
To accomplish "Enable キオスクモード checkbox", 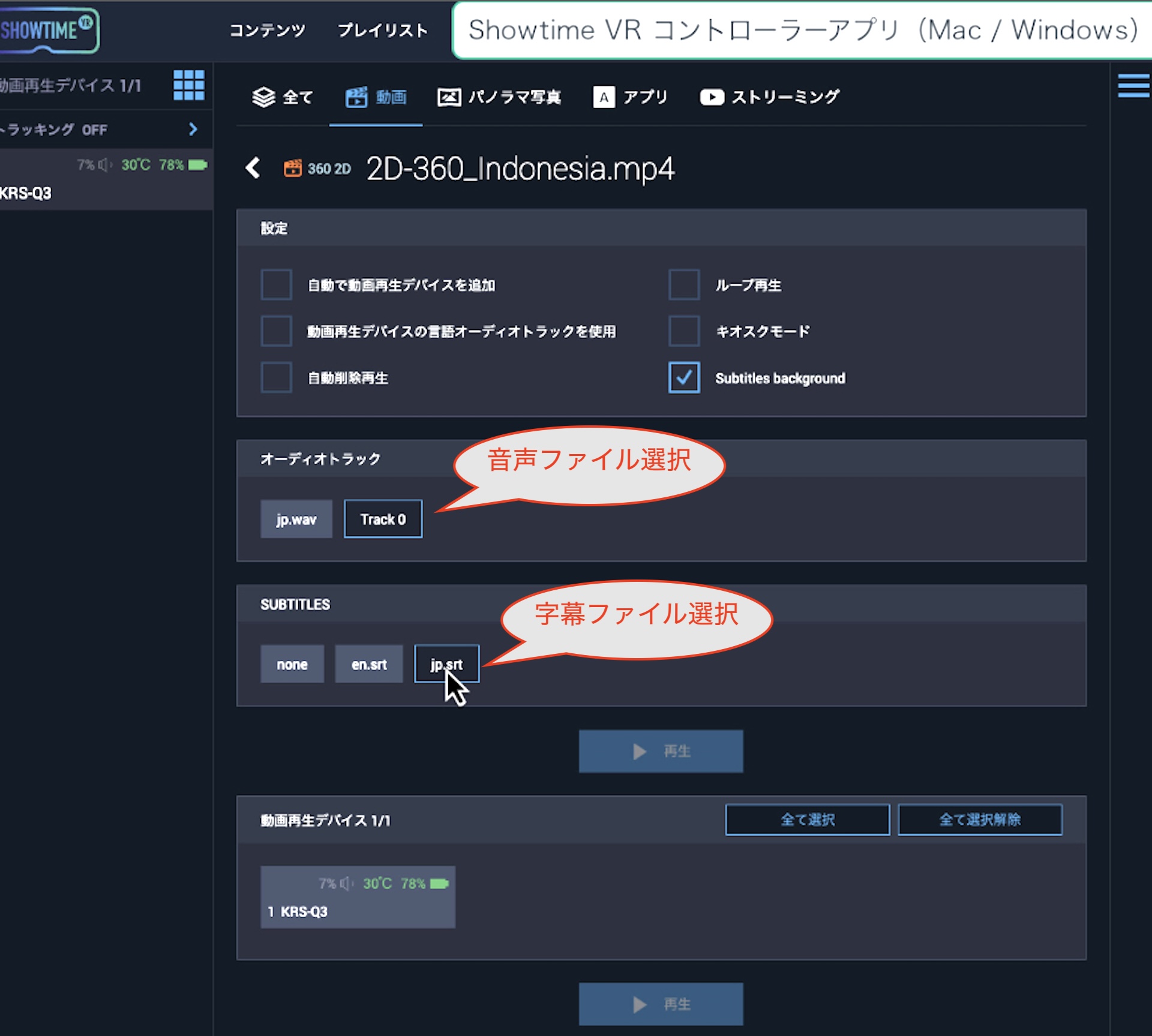I will click(x=684, y=331).
